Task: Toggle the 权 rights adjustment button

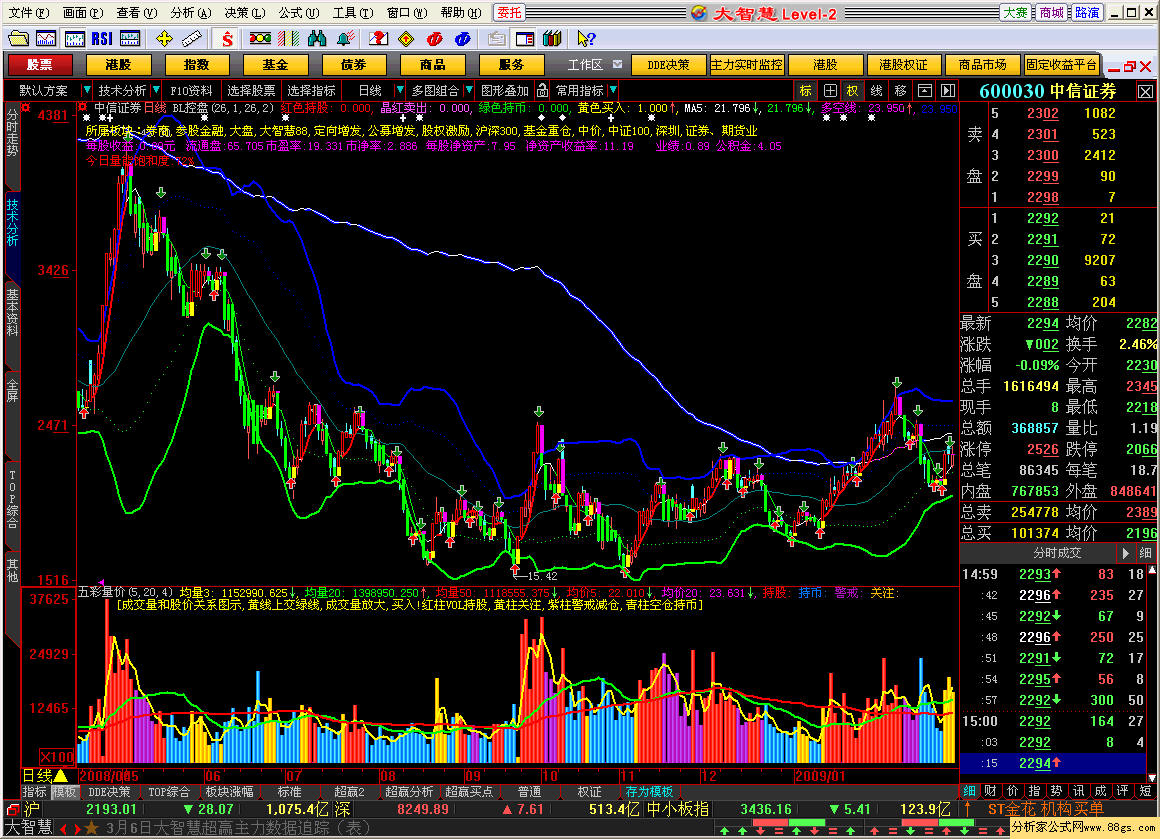Action: pyautogui.click(x=853, y=90)
